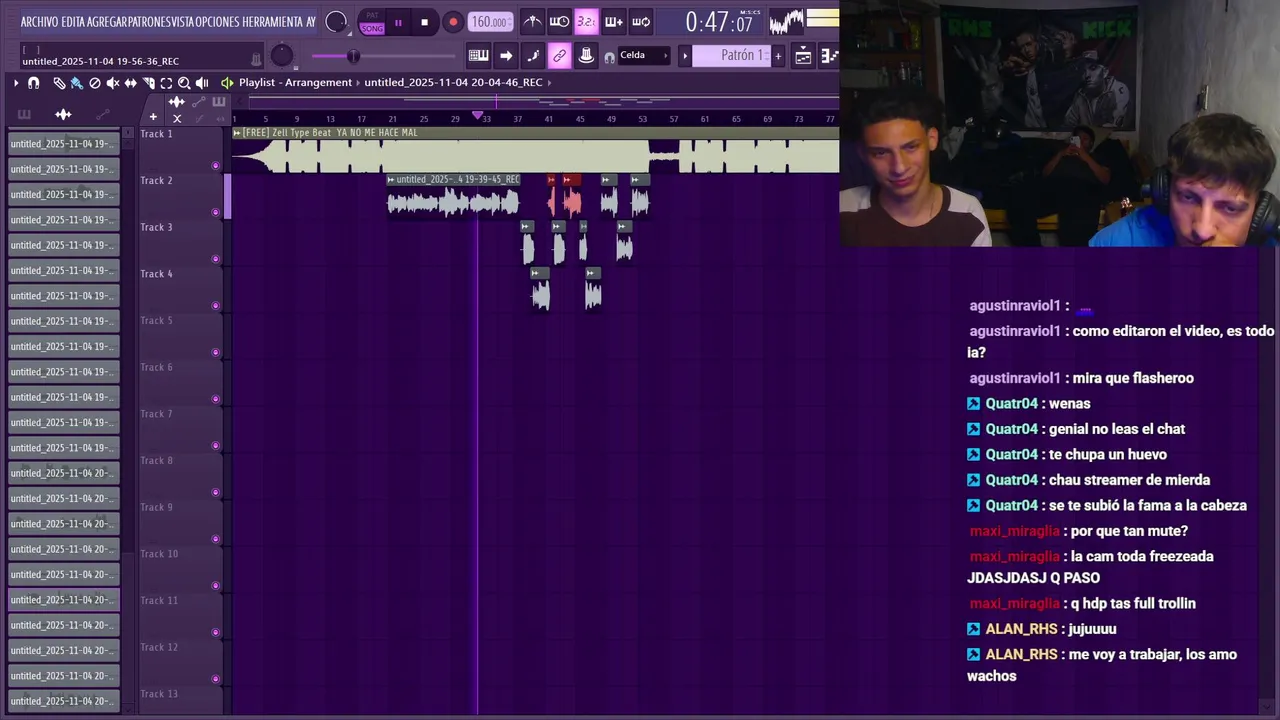Open the Patrón 1 pattern selector

(732, 56)
